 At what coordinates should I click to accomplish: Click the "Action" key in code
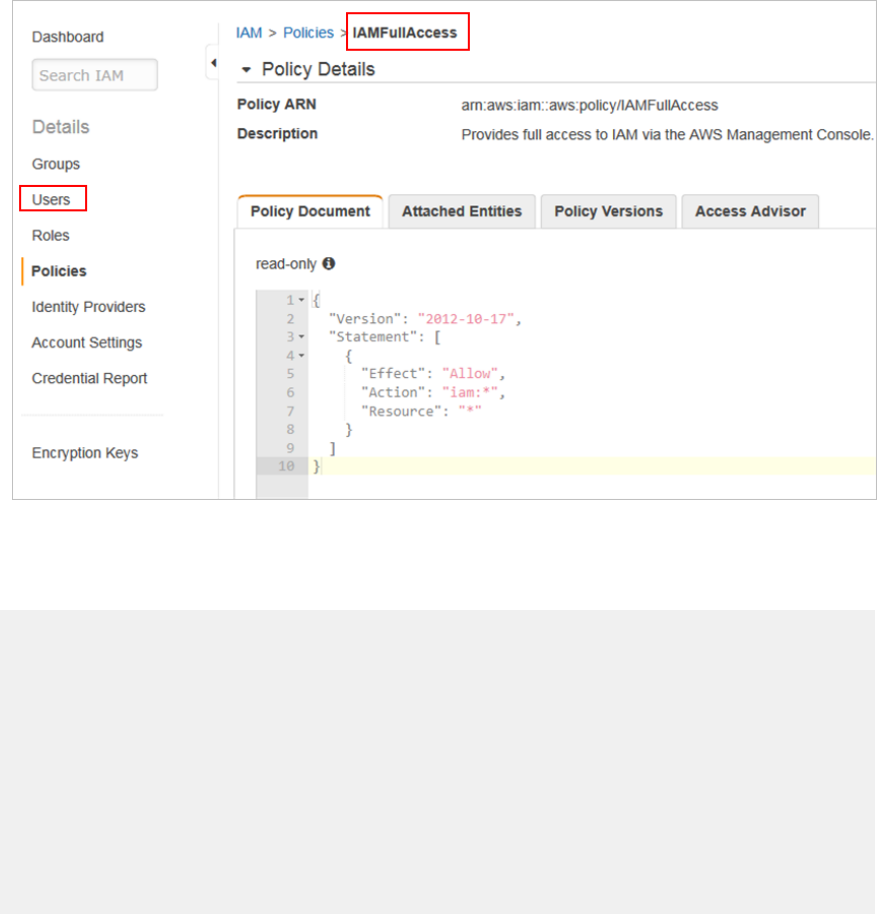tap(393, 392)
